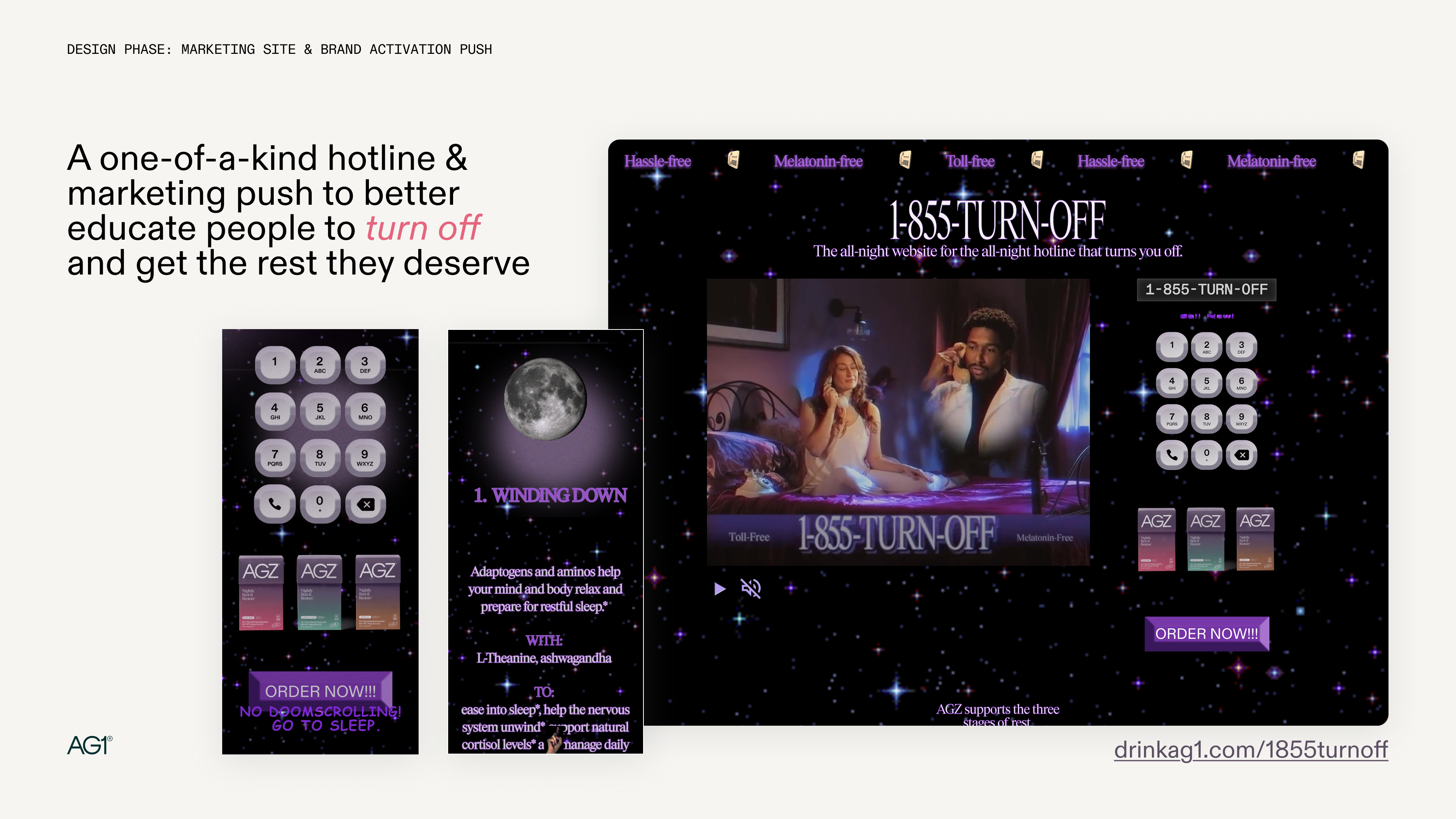
Task: Tap the delete key on mobile keypad
Action: point(366,504)
